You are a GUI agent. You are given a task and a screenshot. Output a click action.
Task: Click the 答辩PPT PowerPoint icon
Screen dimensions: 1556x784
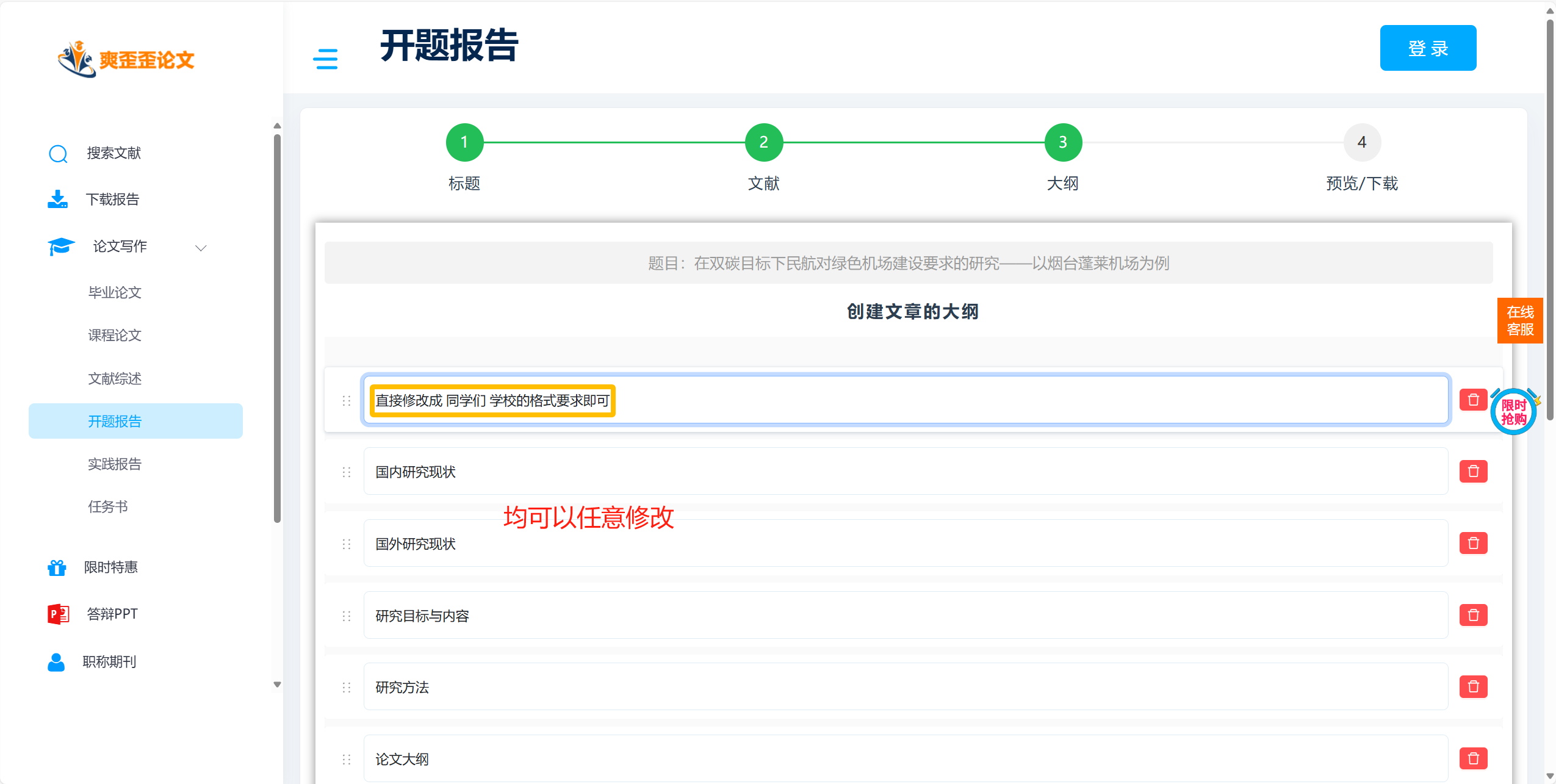[58, 614]
